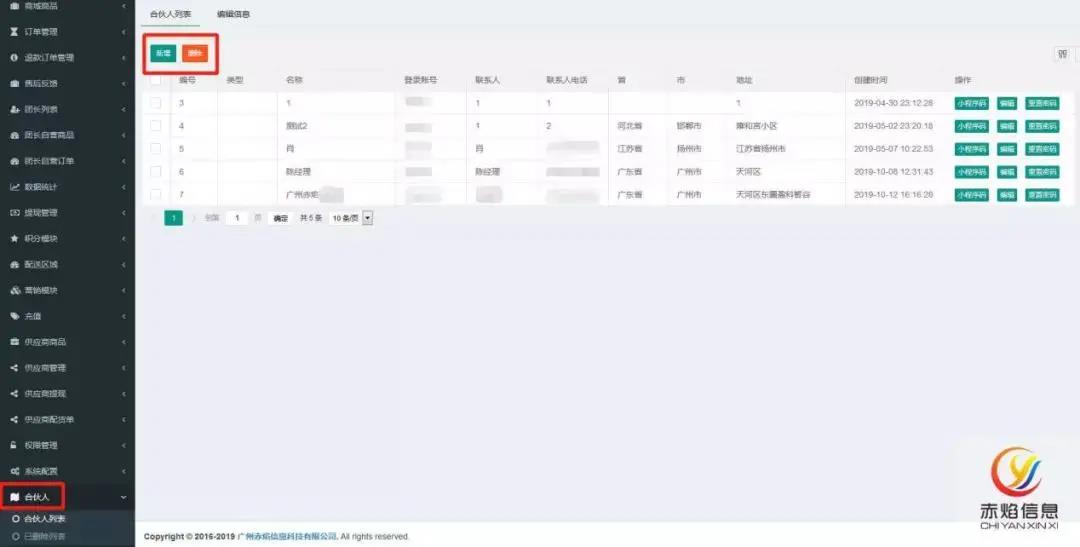This screenshot has width=1080, height=547.
Task: Click the orange 删除 button
Action: [195, 53]
